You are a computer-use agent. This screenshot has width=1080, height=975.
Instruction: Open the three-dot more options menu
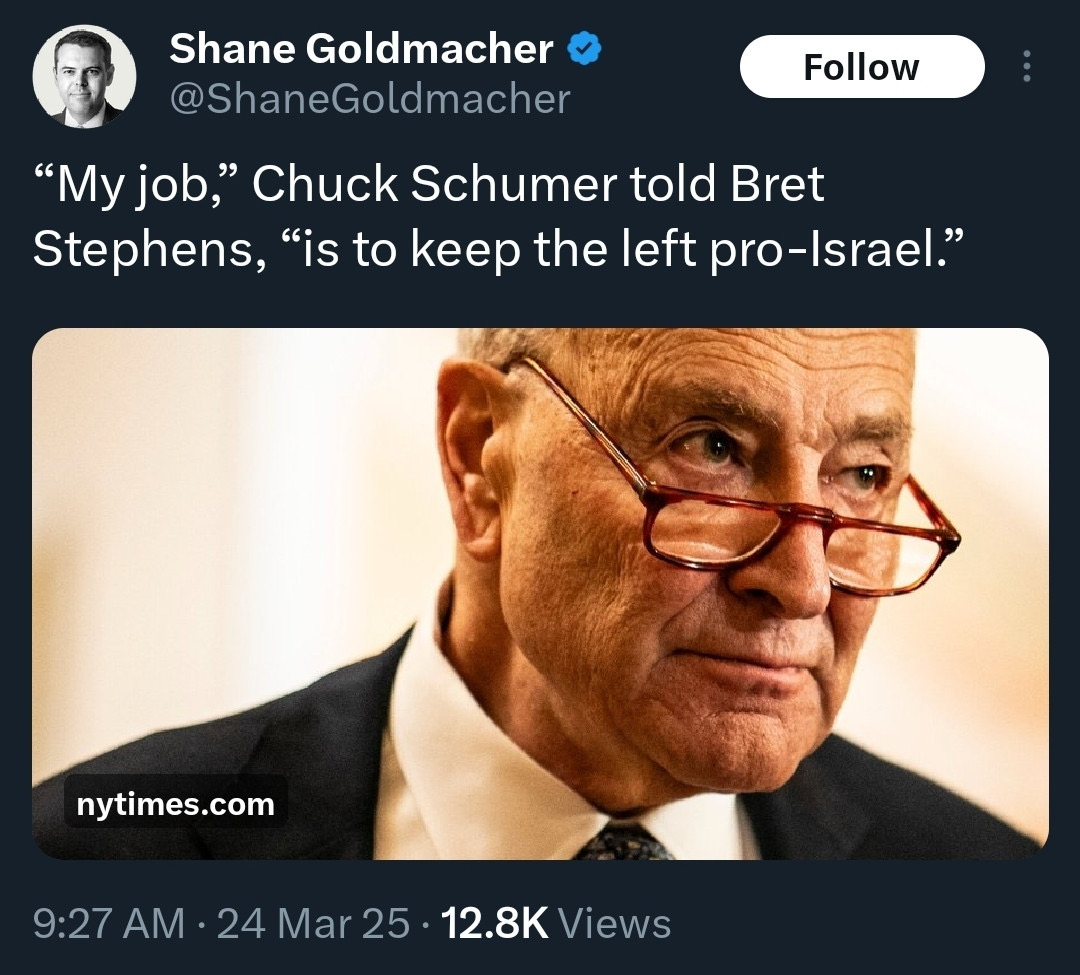(x=1025, y=67)
